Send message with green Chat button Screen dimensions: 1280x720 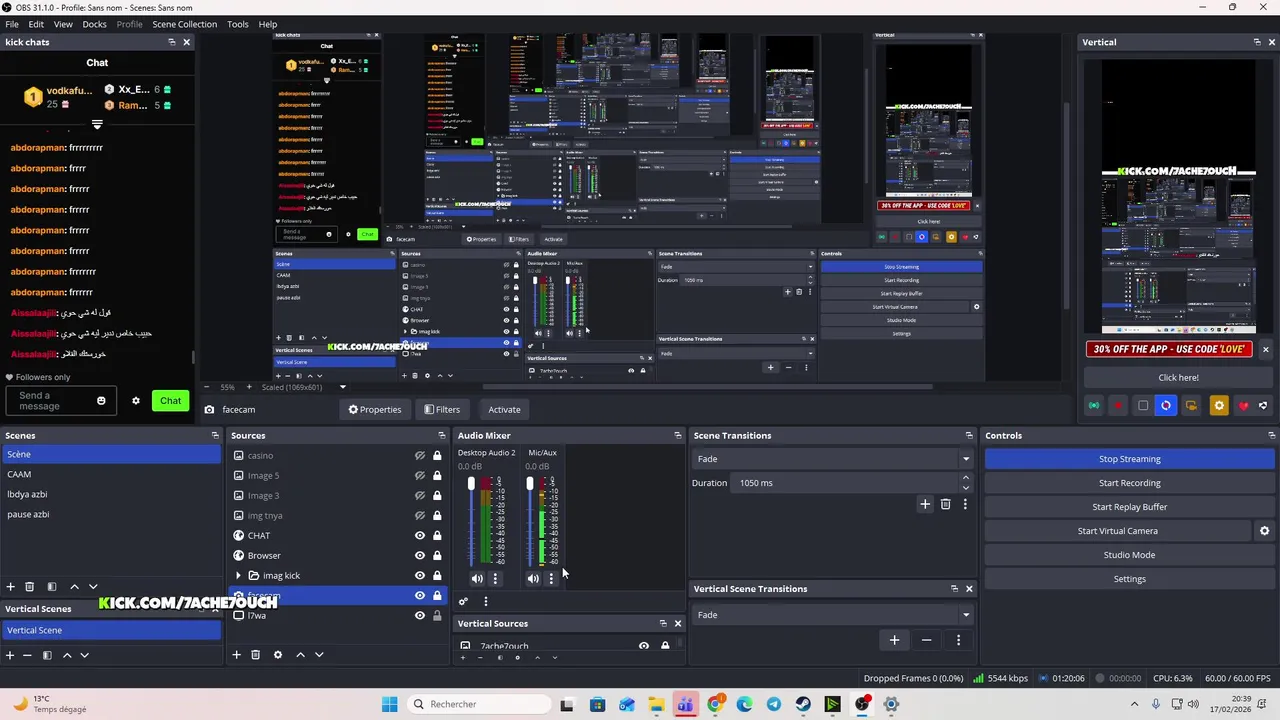pos(171,401)
